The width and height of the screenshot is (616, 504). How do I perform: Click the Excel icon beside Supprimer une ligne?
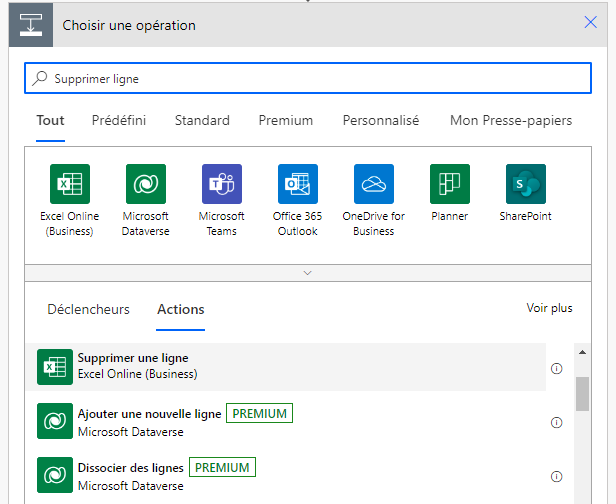tap(55, 367)
